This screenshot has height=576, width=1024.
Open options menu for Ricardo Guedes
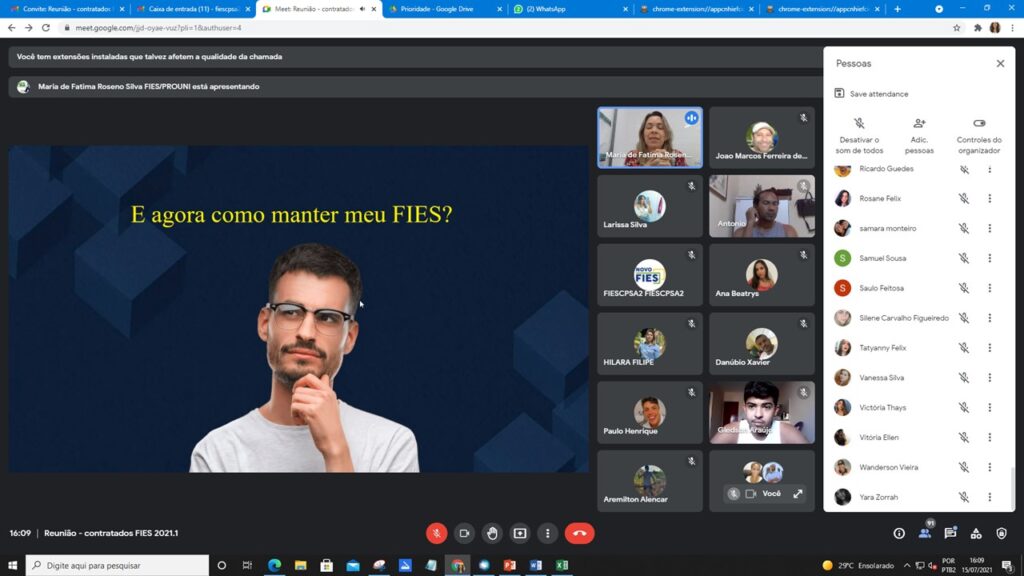pos(989,169)
